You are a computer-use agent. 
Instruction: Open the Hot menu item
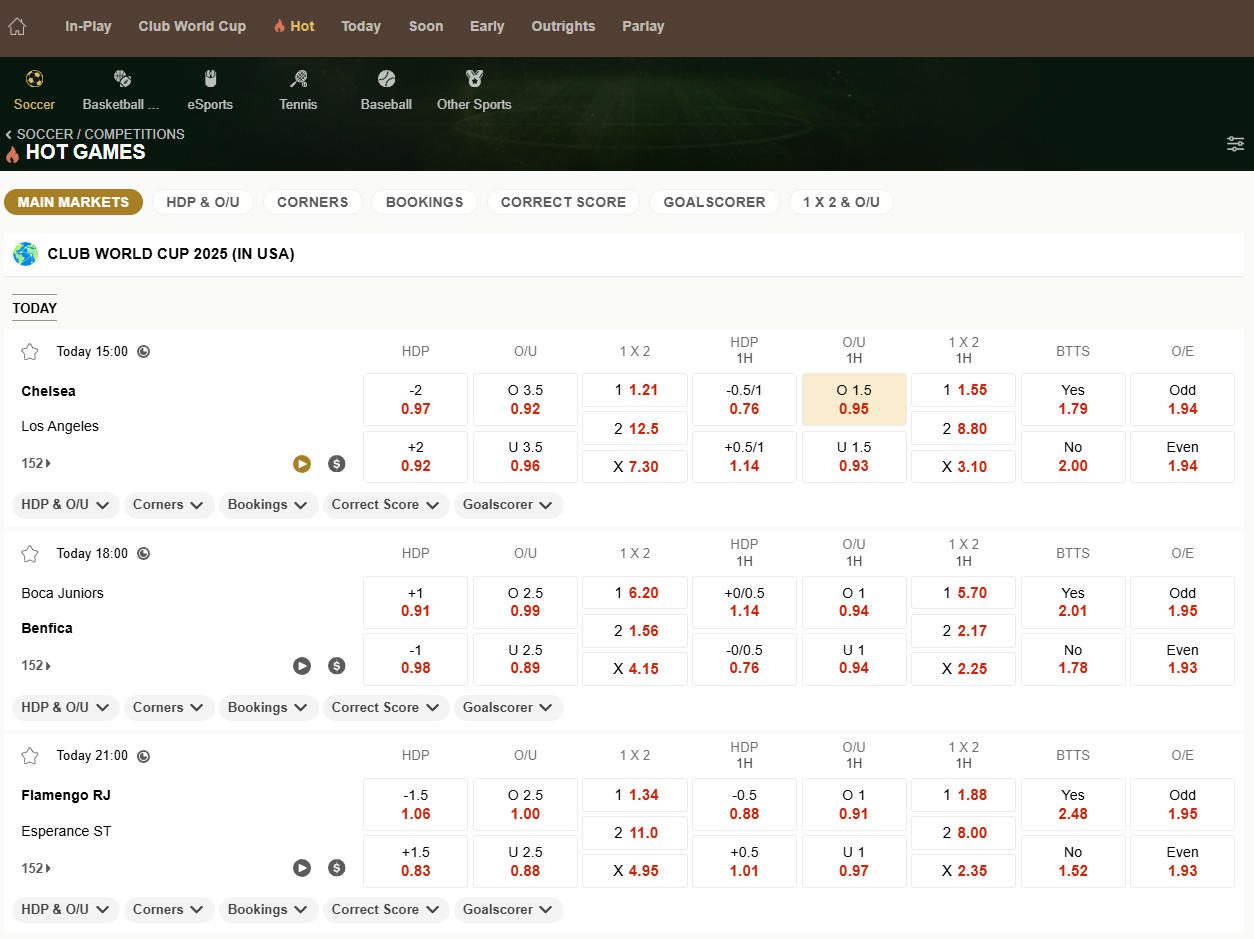294,27
